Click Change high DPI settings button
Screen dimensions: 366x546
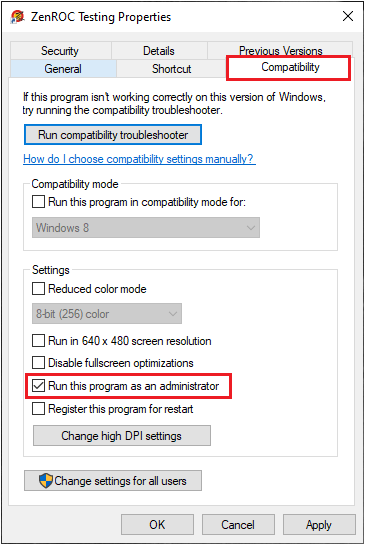[x=122, y=436]
